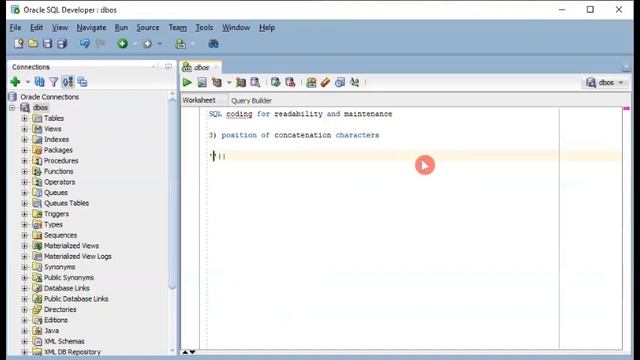Click the Unshared SQL Worksheet icon

point(311,82)
